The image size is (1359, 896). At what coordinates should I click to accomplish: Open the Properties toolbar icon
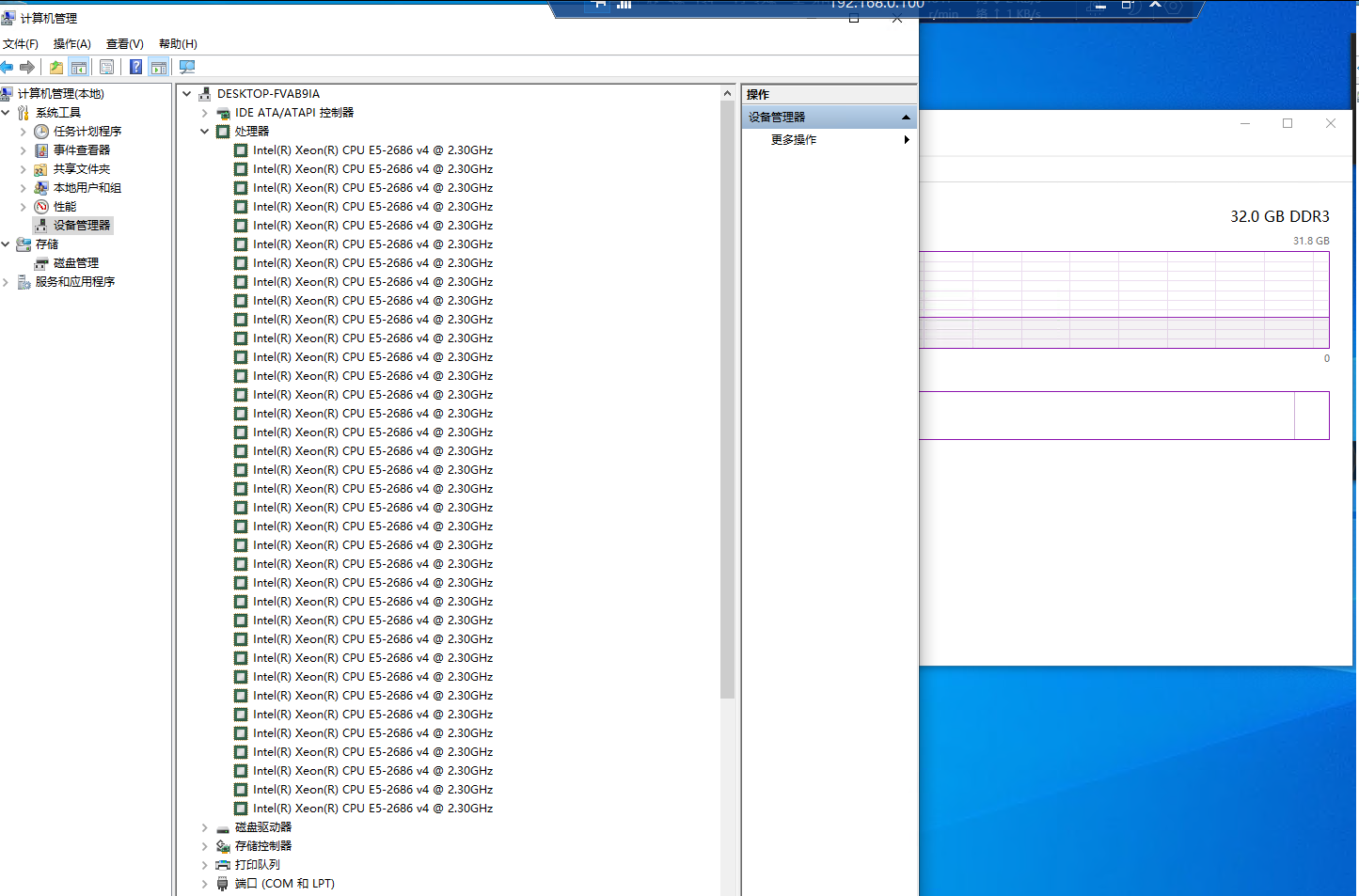pyautogui.click(x=106, y=67)
